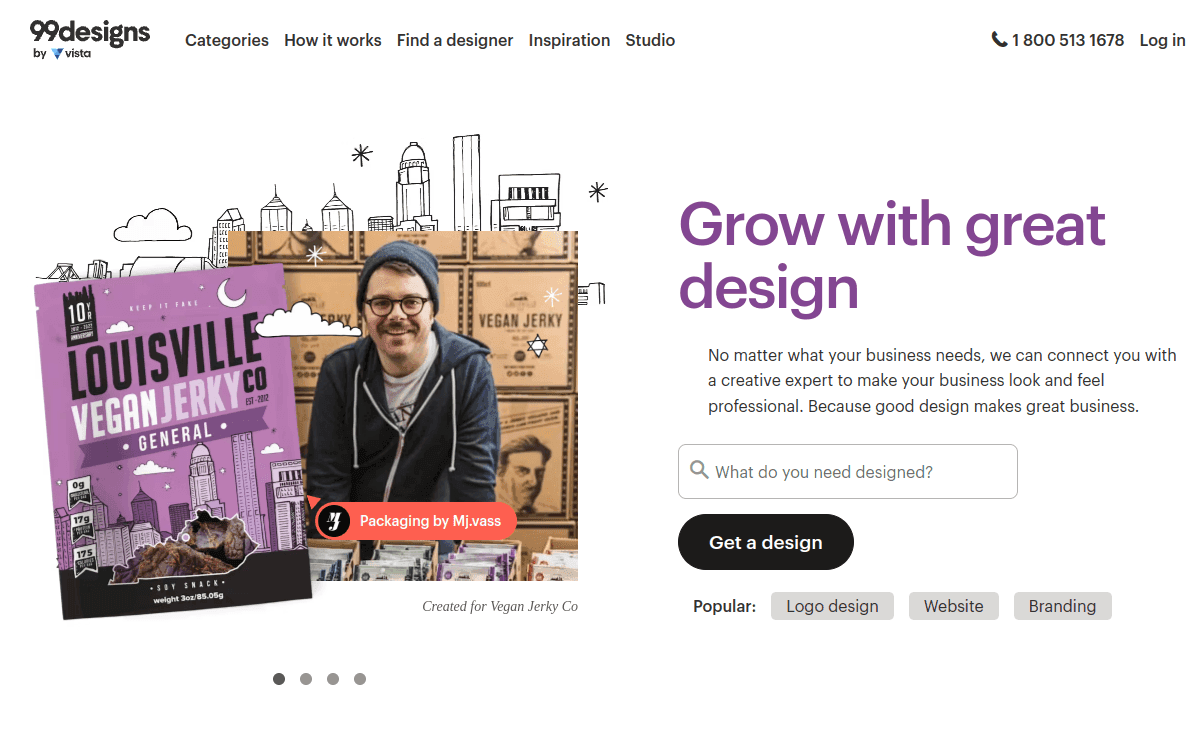
Task: Open the How it works menu
Action: pyautogui.click(x=333, y=40)
